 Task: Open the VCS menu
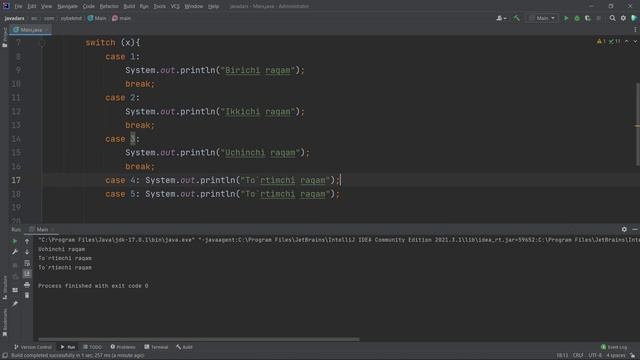click(175, 7)
